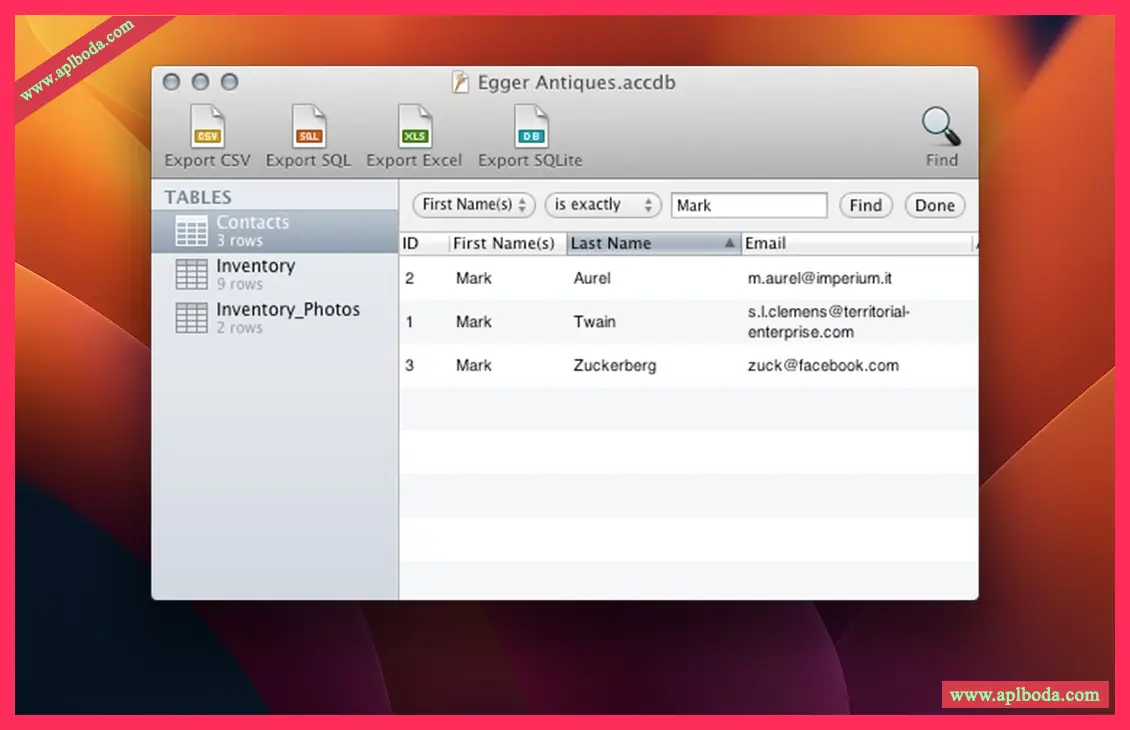Open the First Name(s) field dropdown

click(x=474, y=205)
